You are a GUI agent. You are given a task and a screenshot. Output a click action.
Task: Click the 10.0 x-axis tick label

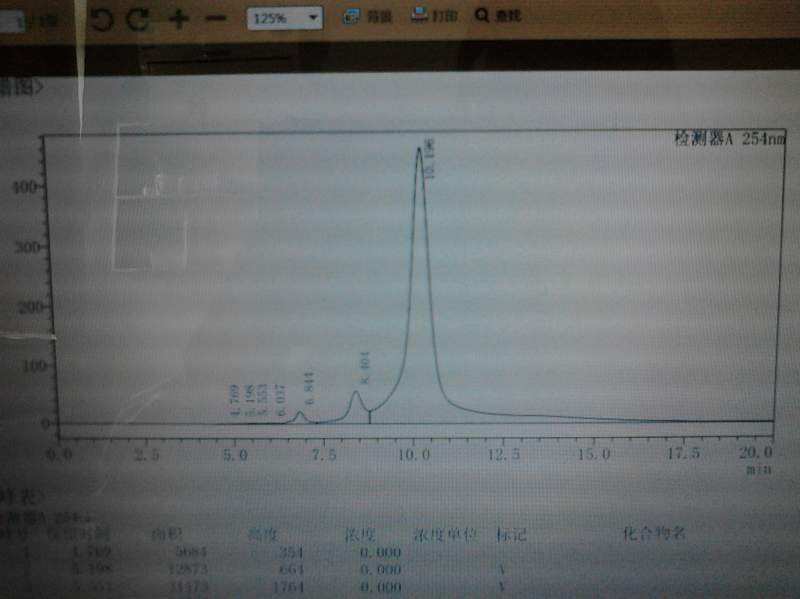[x=414, y=454]
